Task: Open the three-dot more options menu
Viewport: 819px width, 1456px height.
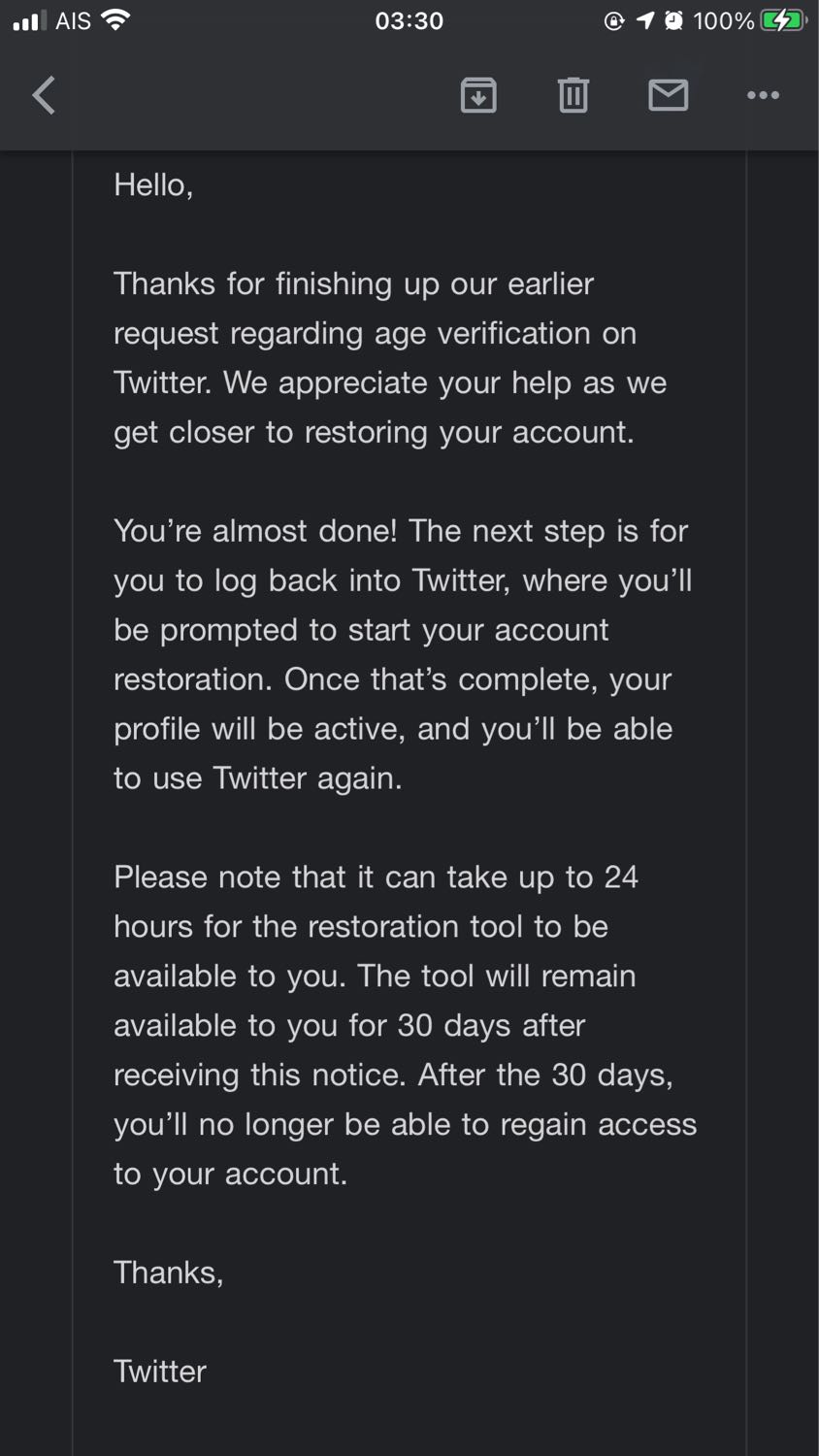Action: (x=763, y=95)
